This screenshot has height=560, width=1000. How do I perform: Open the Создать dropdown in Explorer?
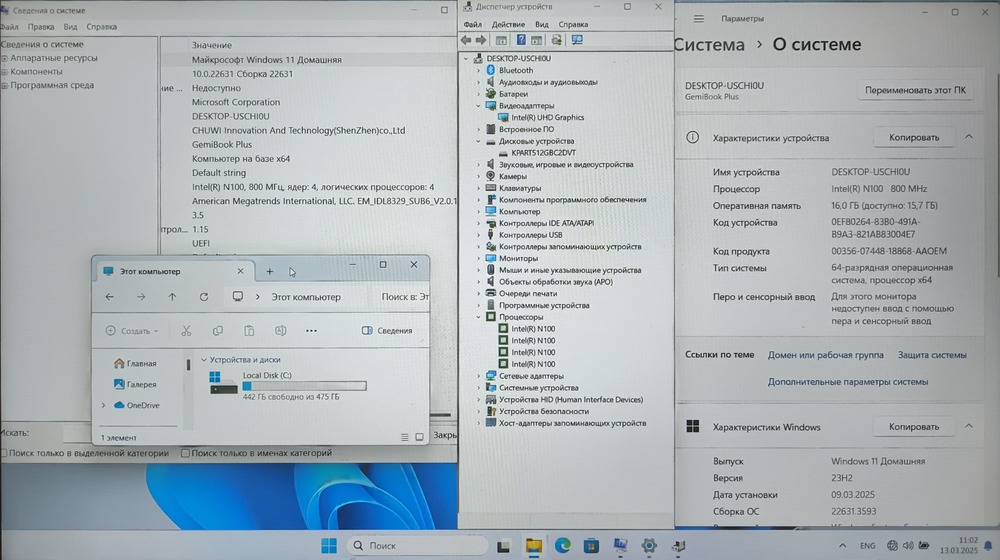(x=132, y=331)
